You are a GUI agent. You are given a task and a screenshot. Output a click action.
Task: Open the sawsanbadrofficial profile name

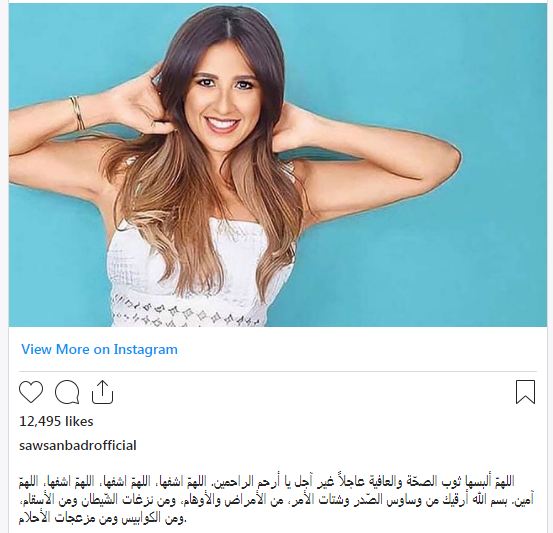78,445
